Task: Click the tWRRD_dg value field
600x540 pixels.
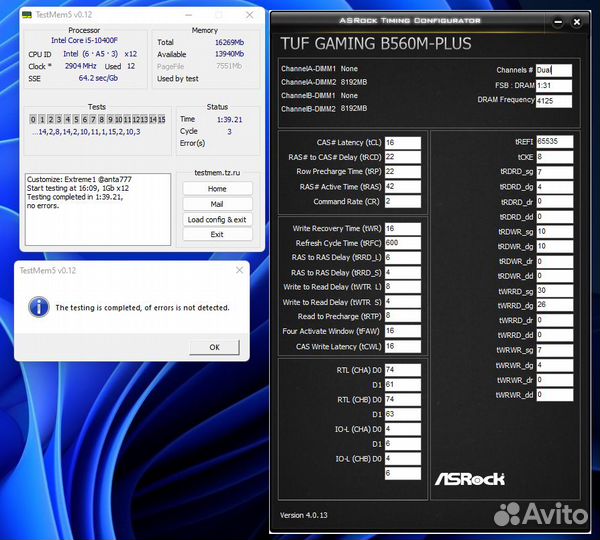Action: click(x=554, y=305)
